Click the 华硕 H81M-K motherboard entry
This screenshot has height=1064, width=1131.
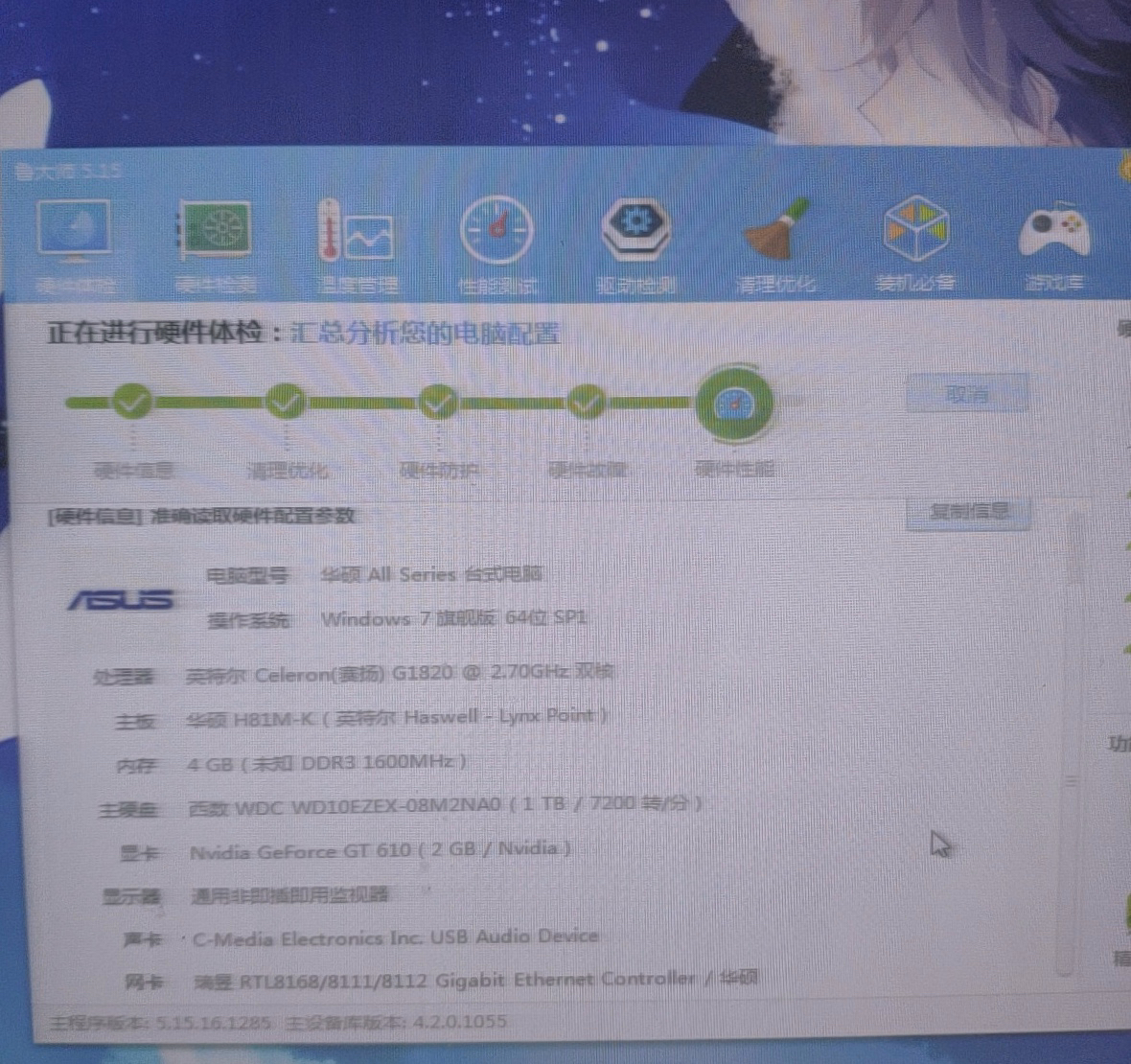[x=397, y=717]
